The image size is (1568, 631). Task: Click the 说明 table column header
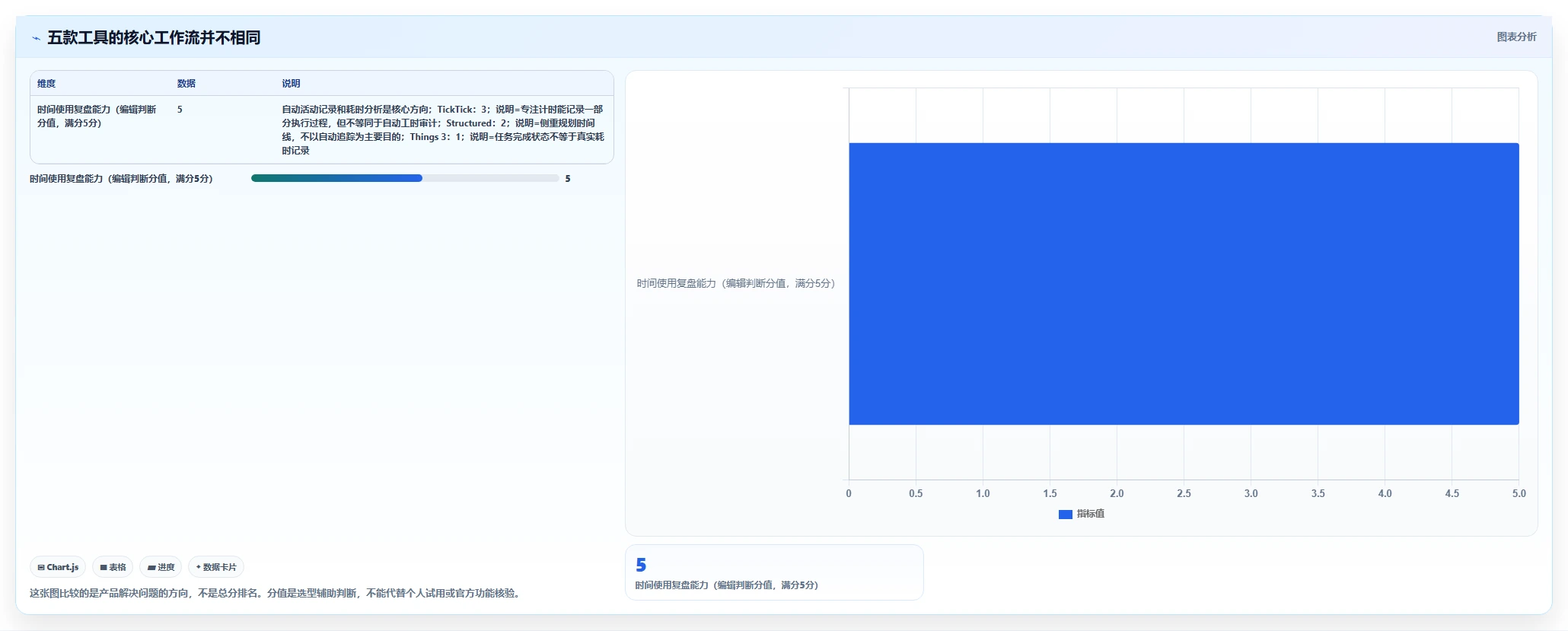[291, 84]
